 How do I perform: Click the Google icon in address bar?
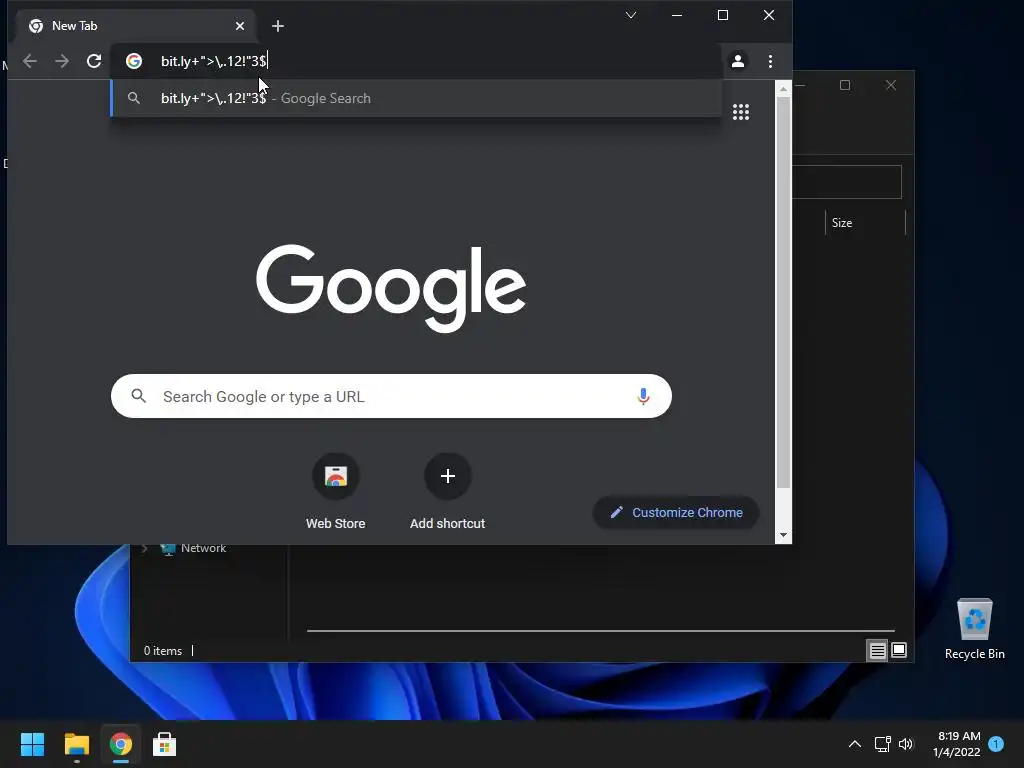(x=134, y=61)
